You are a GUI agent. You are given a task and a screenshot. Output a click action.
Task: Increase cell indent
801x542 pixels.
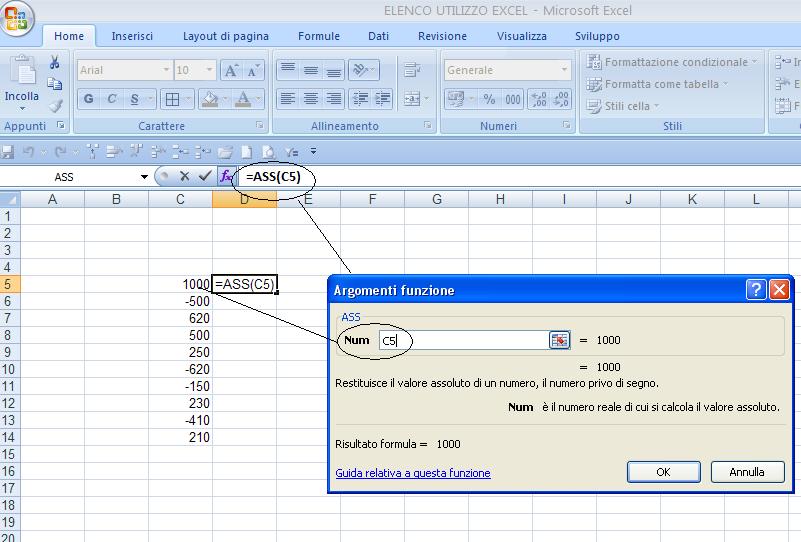383,99
